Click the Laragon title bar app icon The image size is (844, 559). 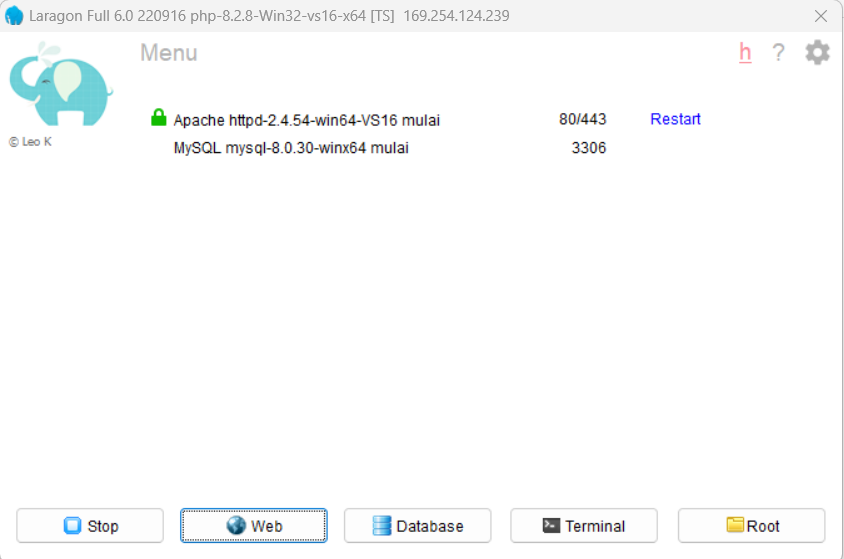coord(14,16)
